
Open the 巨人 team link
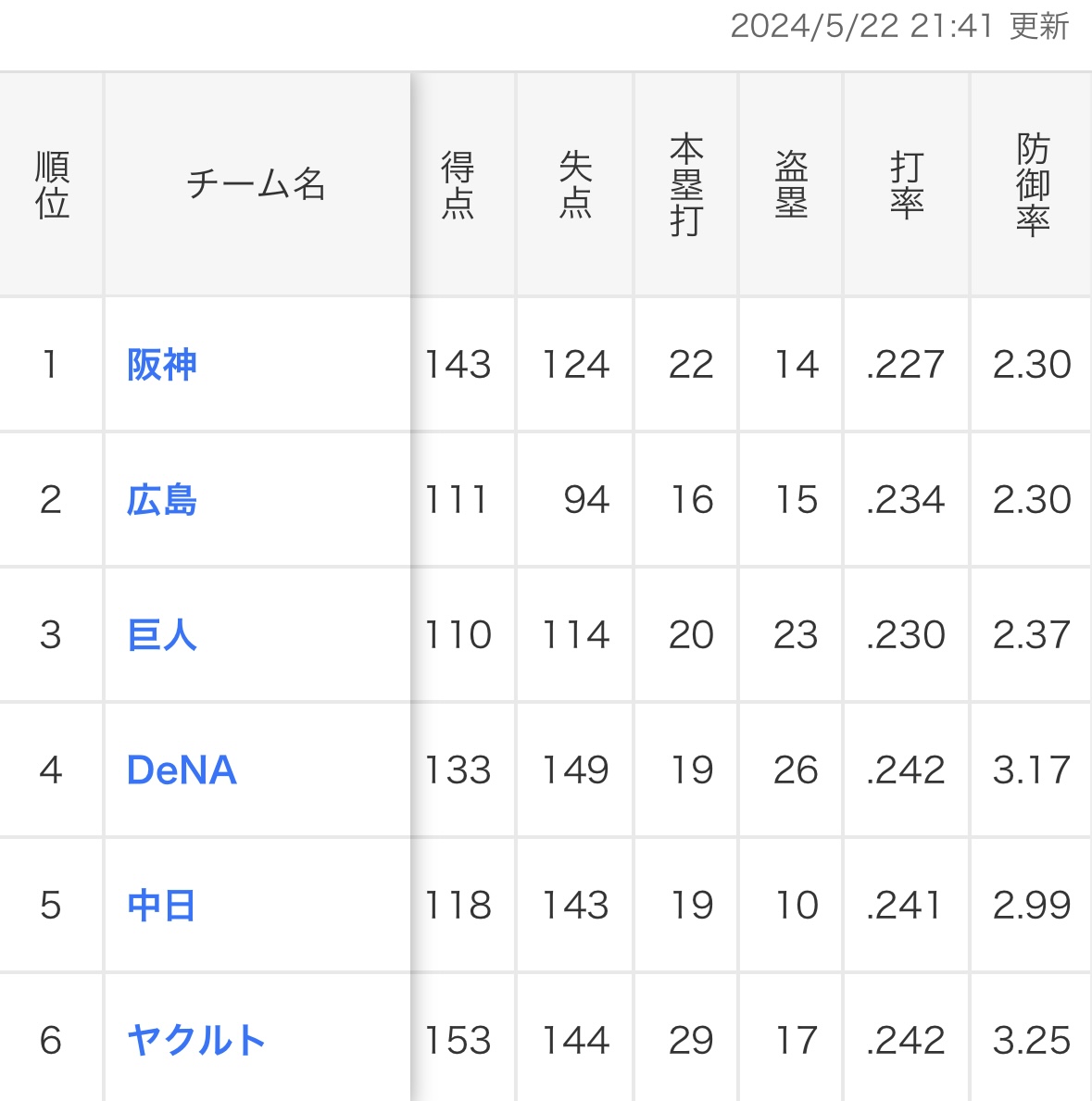162,635
